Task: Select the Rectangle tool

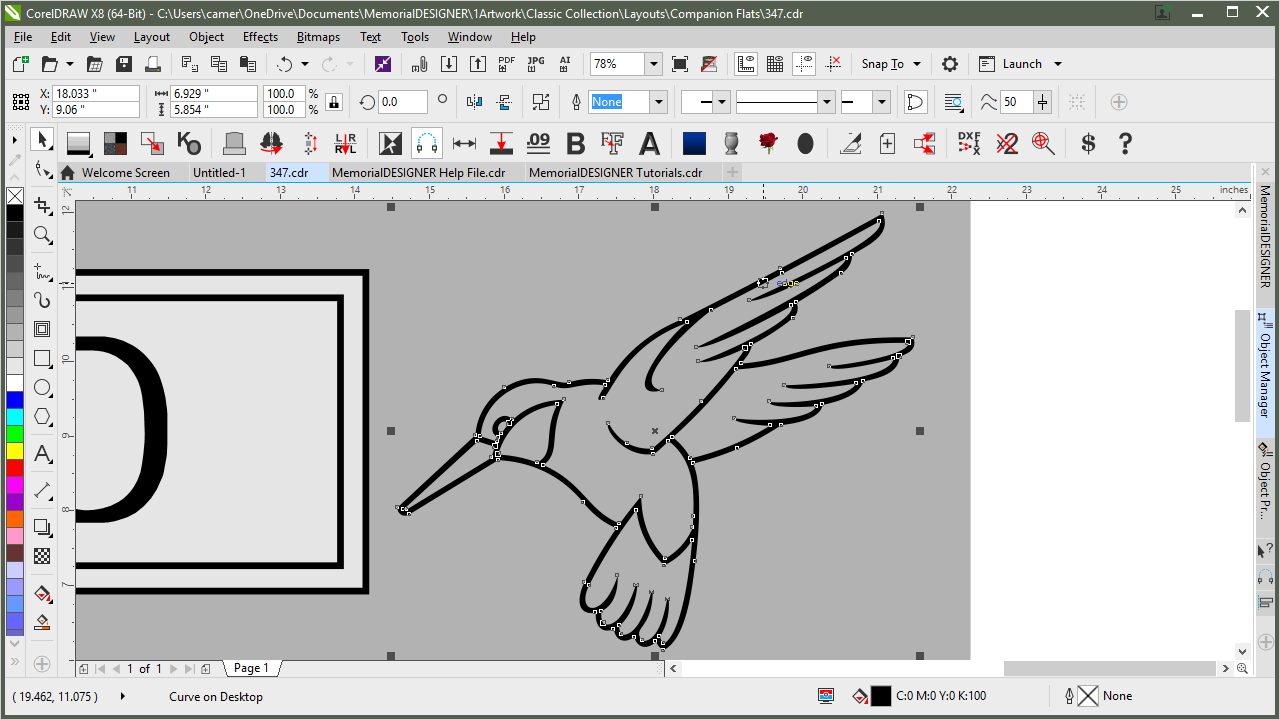Action: tap(42, 358)
